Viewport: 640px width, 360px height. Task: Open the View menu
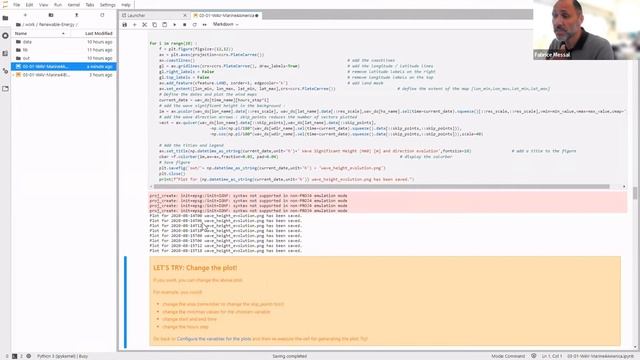(x=43, y=5)
